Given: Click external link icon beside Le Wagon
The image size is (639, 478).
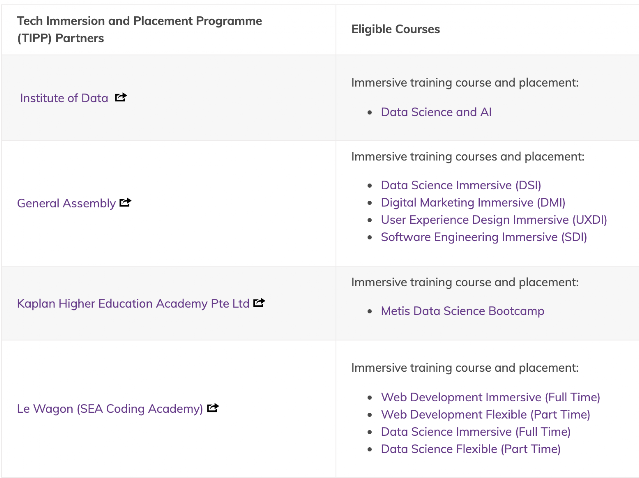Looking at the screenshot, I should 213,408.
